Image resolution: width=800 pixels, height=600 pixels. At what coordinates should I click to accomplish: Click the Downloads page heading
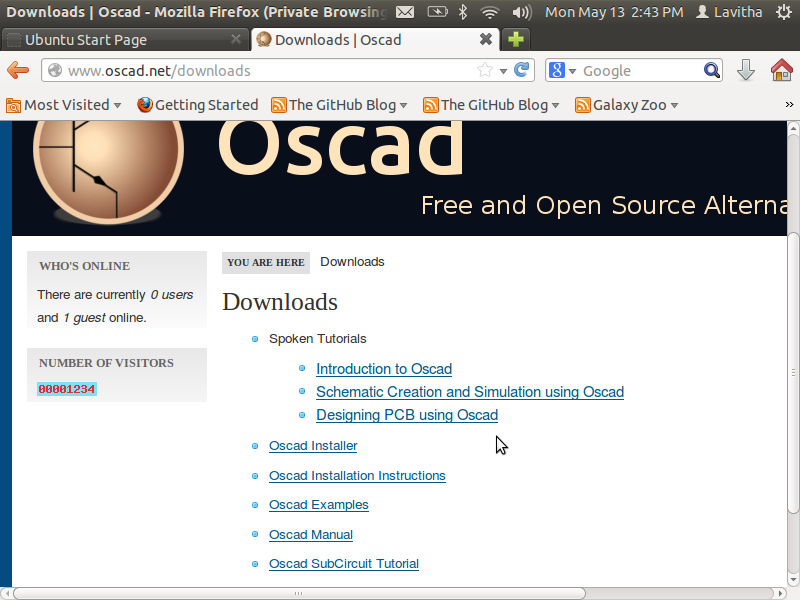click(x=280, y=302)
